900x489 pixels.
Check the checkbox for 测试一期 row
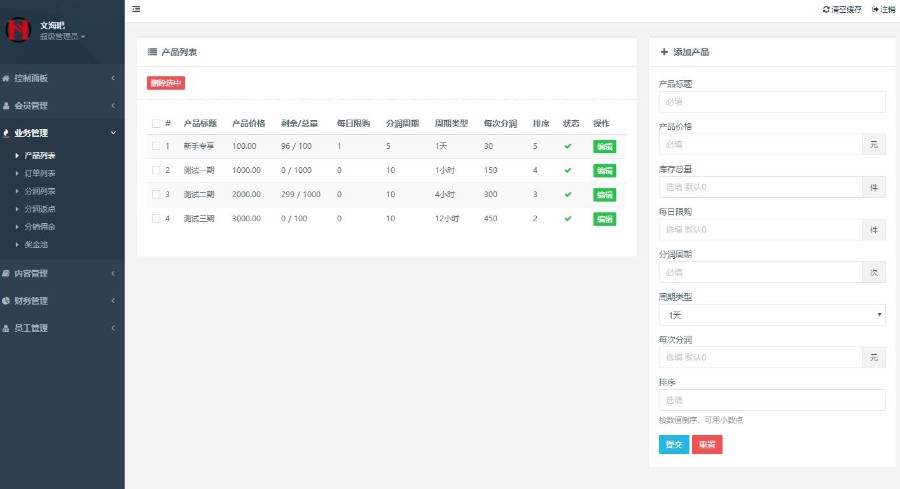155,170
